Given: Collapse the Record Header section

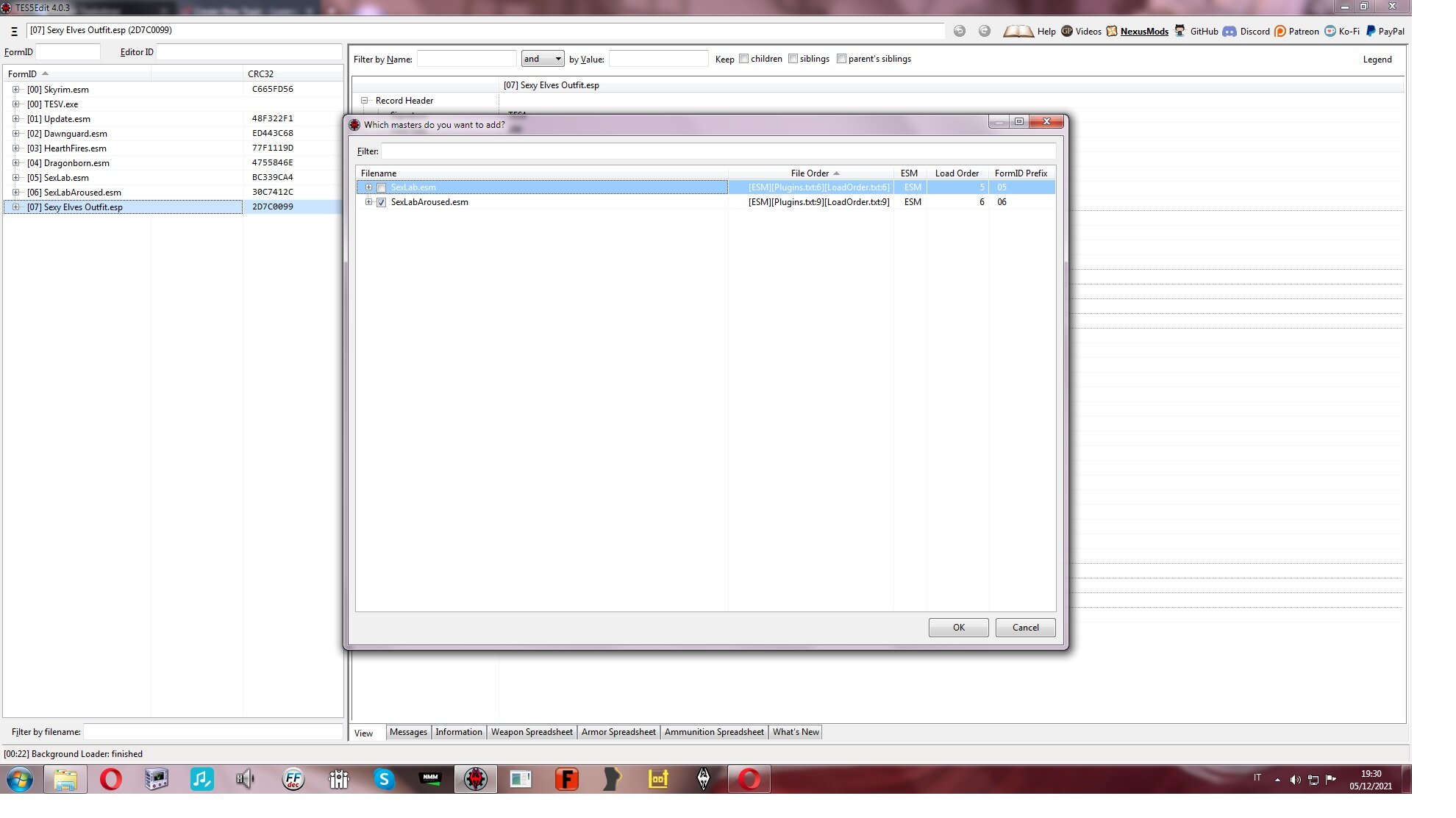Looking at the screenshot, I should [364, 101].
